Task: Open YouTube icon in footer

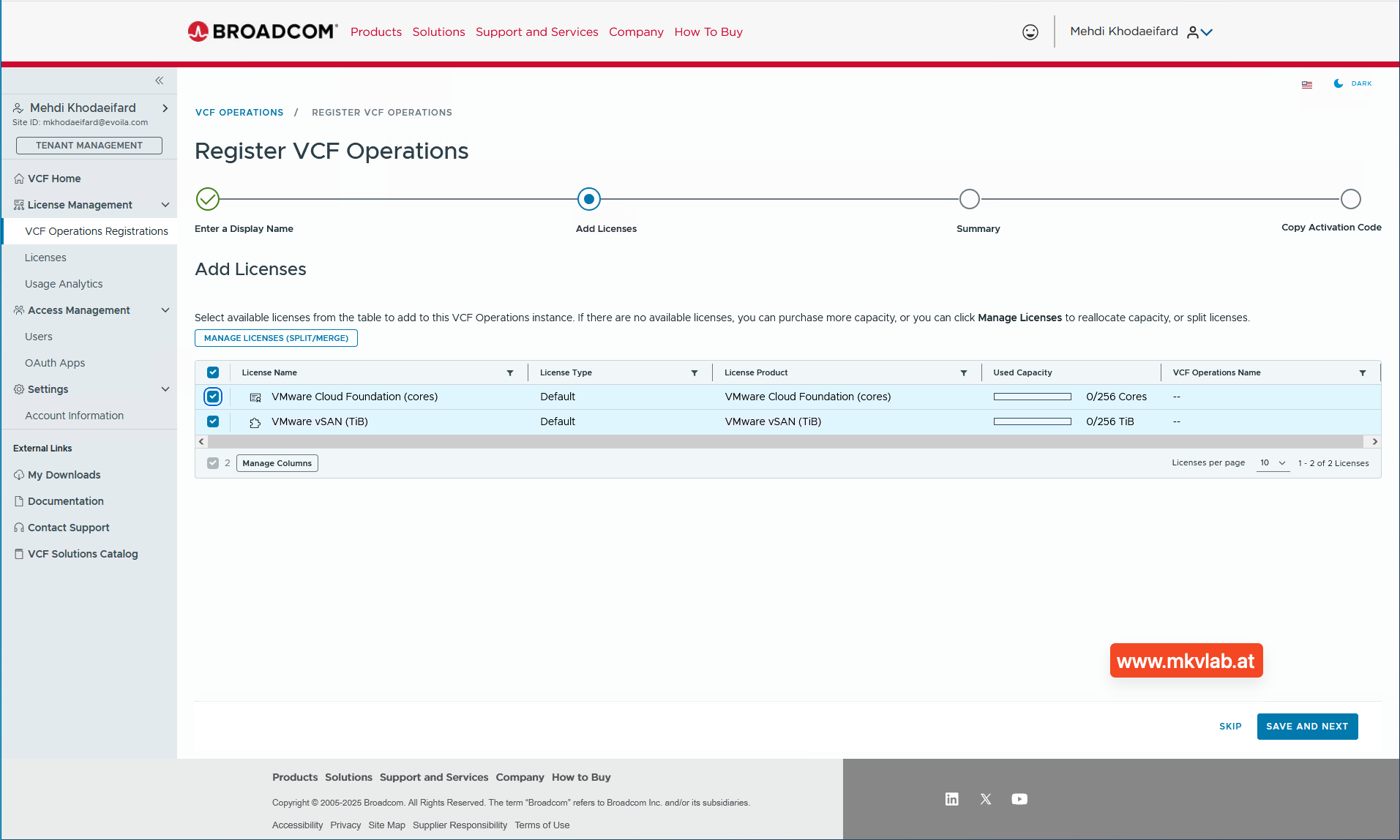Action: [x=1019, y=799]
